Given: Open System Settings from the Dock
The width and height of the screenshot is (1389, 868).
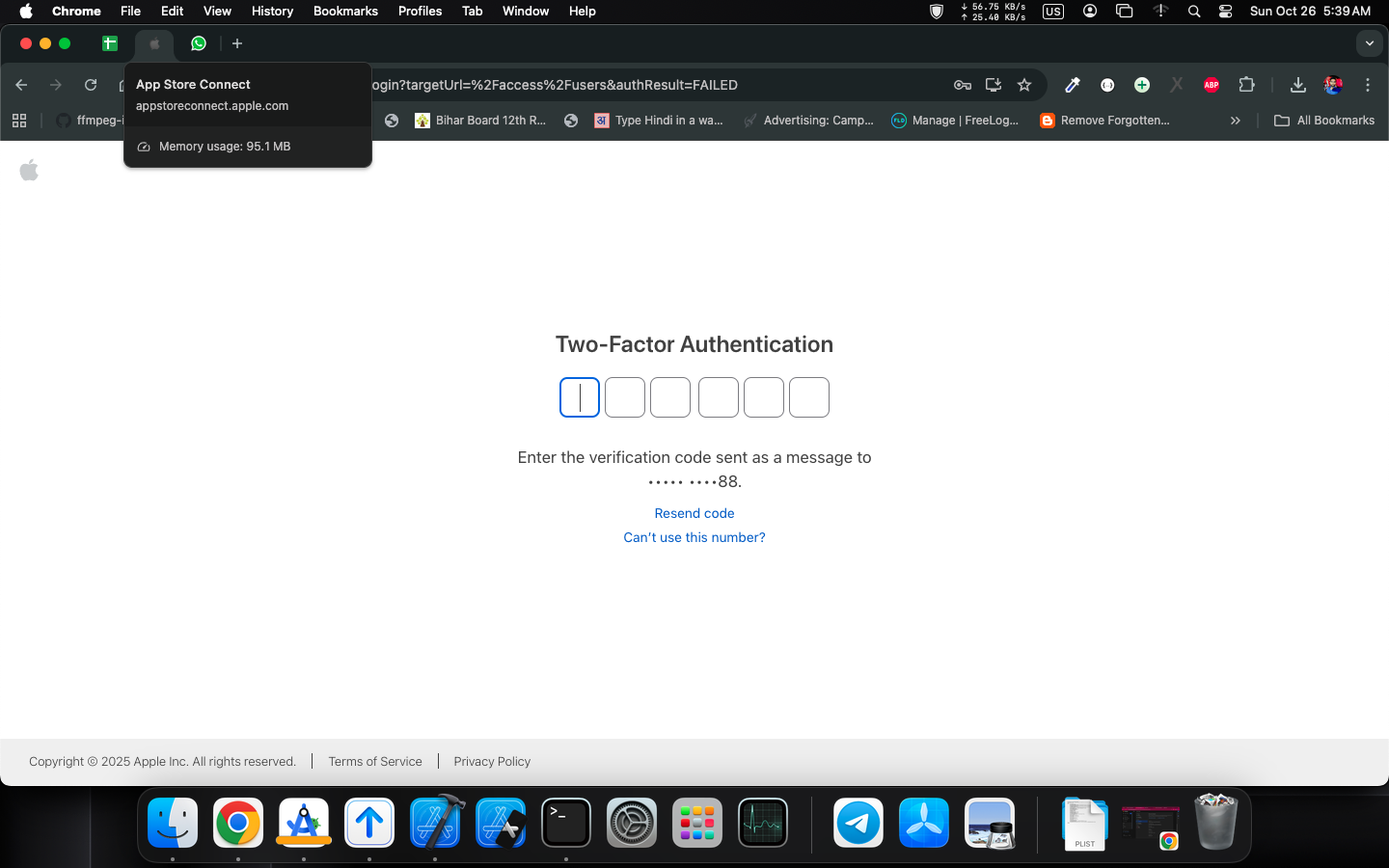Looking at the screenshot, I should tap(632, 824).
